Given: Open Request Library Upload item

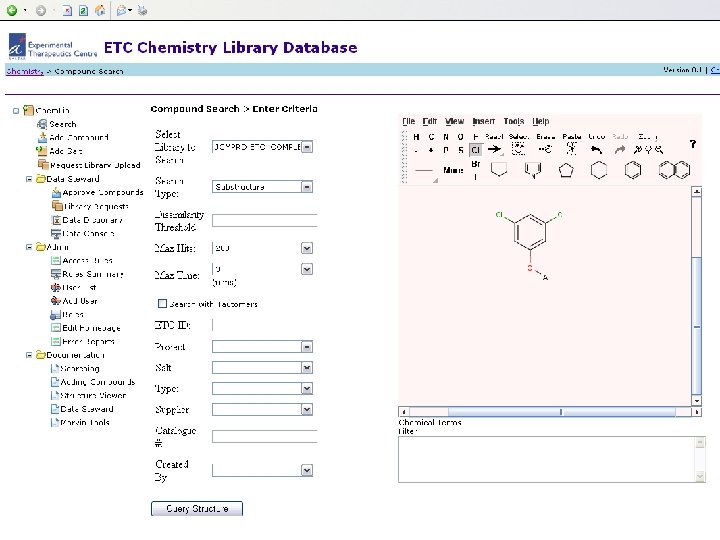Looking at the screenshot, I should click(95, 165).
